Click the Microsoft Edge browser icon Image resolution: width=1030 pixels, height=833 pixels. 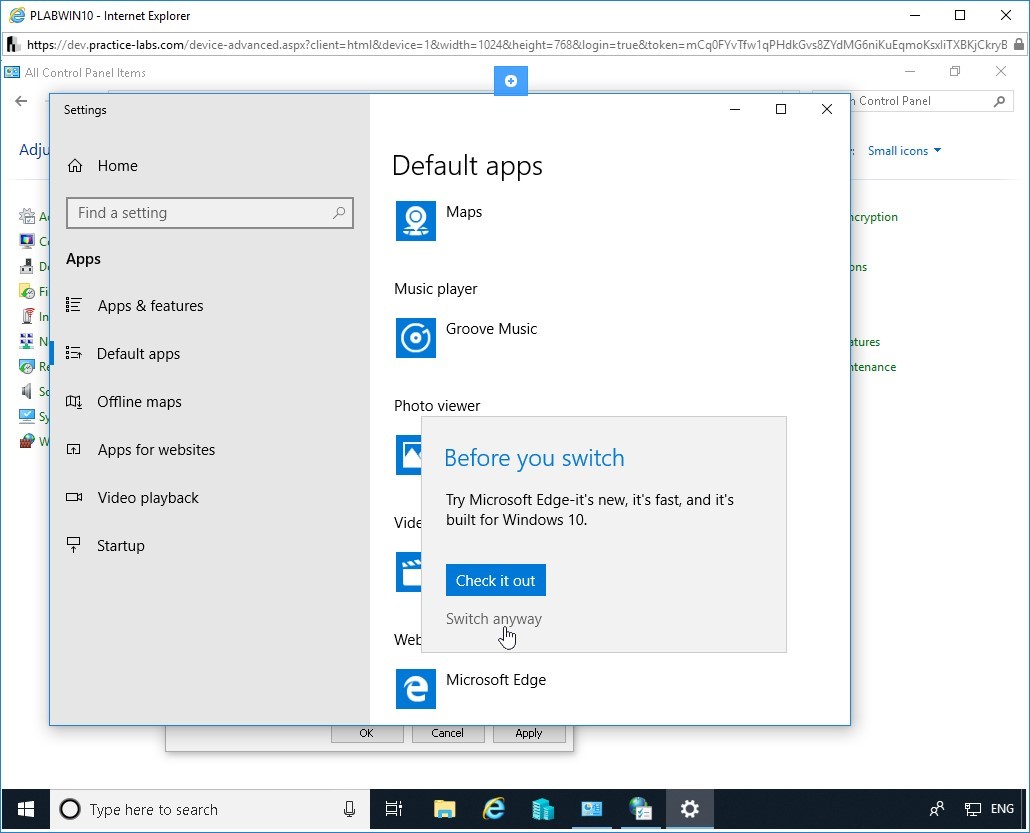tap(415, 688)
